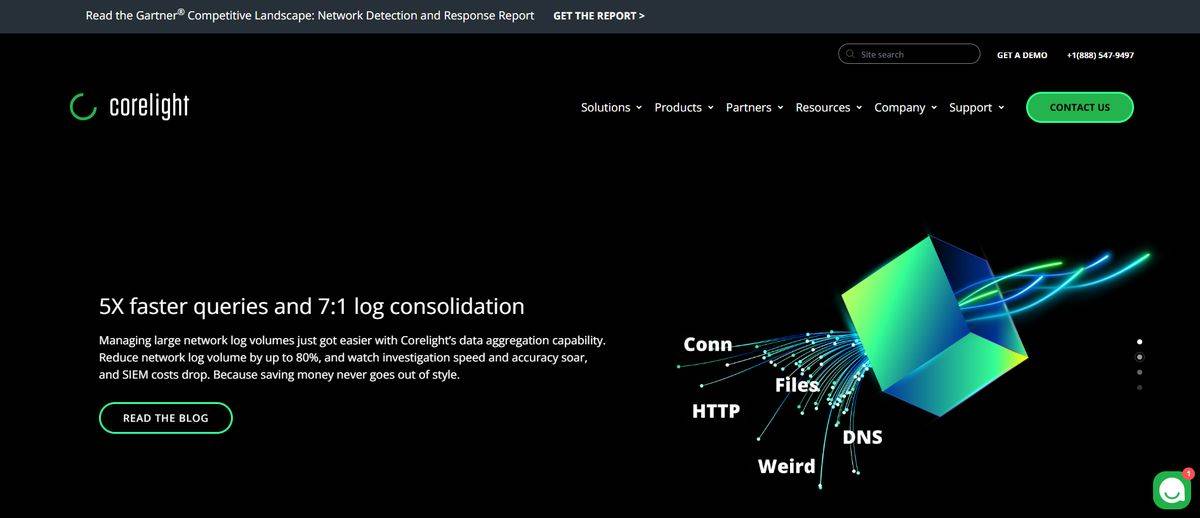Expand the Solutions dropdown menu
Image resolution: width=1200 pixels, height=518 pixels.
click(x=610, y=108)
